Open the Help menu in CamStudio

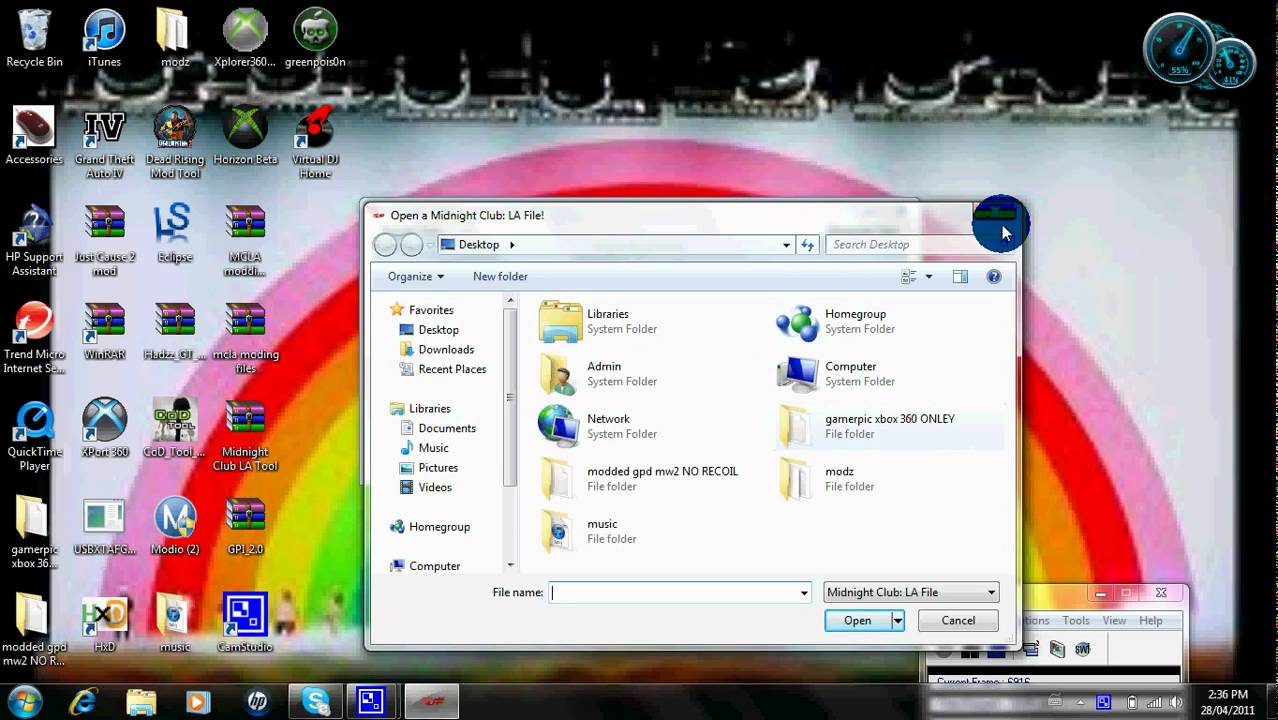tap(1151, 621)
